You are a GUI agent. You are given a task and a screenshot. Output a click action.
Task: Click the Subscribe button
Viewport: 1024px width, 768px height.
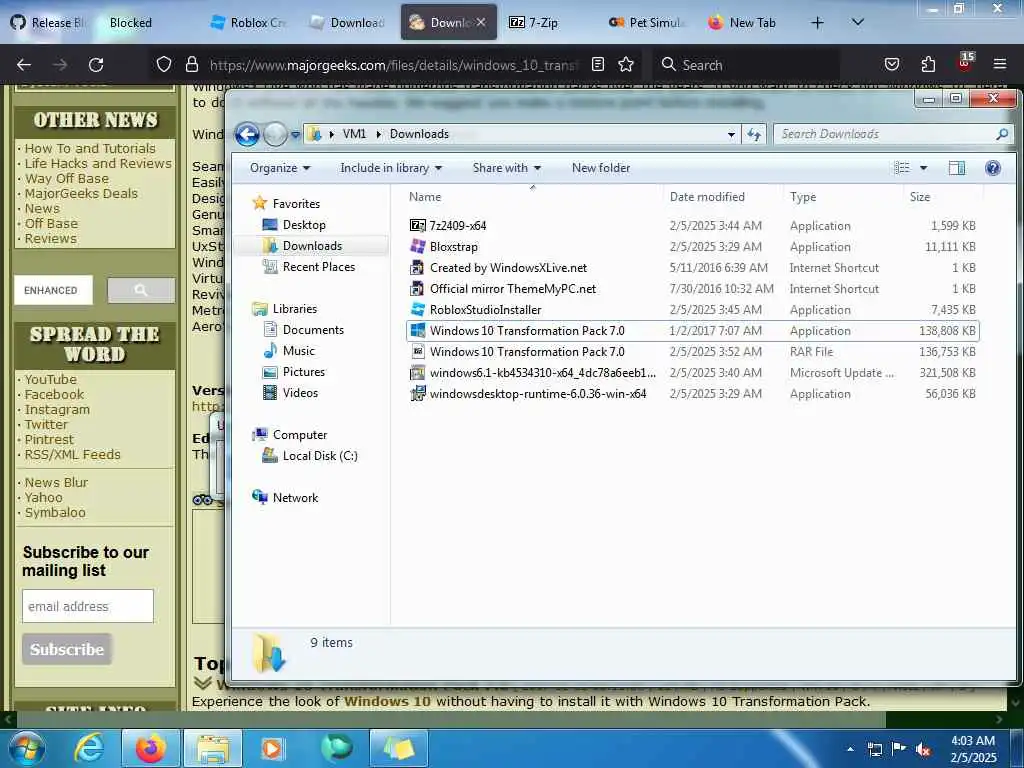click(67, 649)
